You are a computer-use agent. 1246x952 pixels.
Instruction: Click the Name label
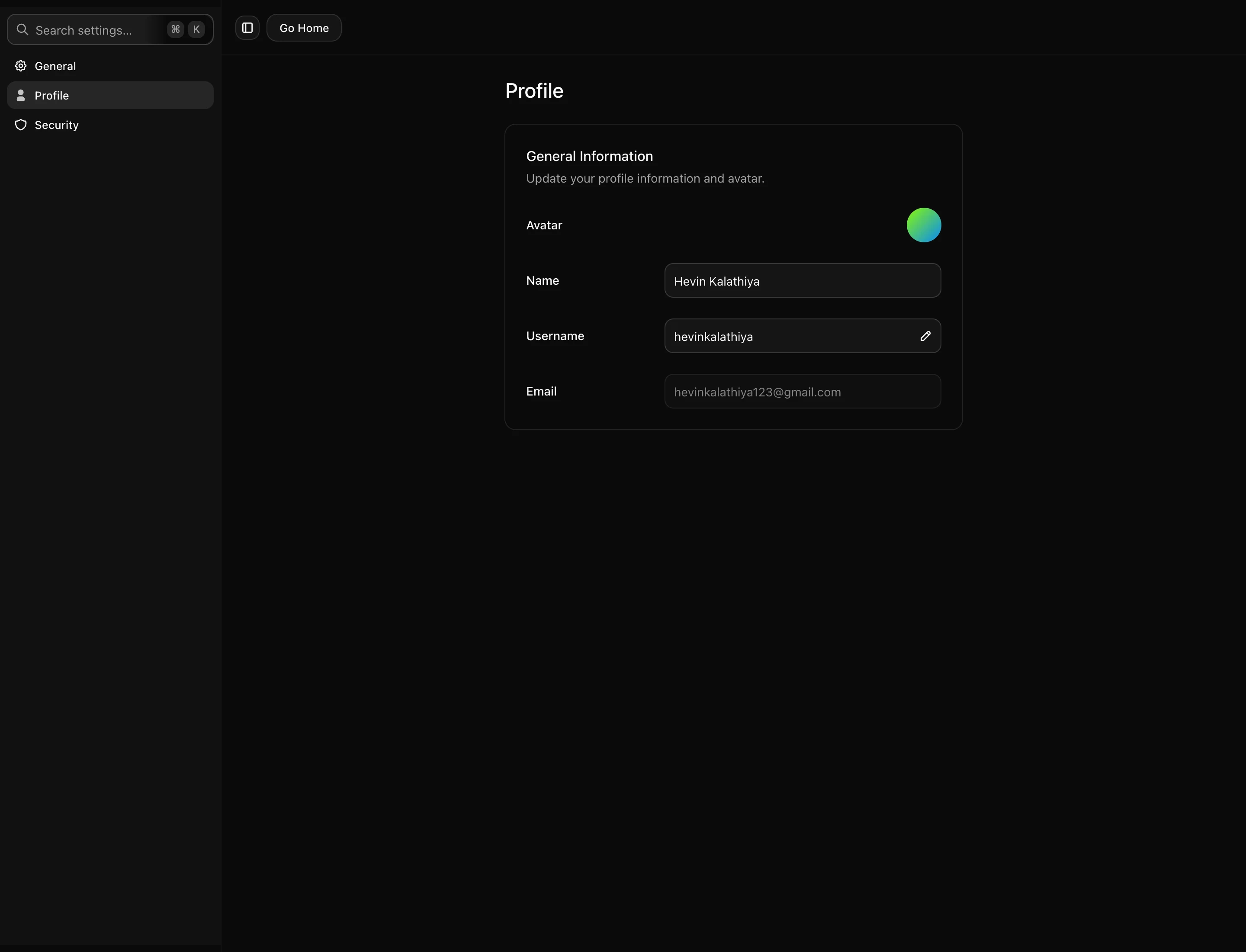point(542,280)
